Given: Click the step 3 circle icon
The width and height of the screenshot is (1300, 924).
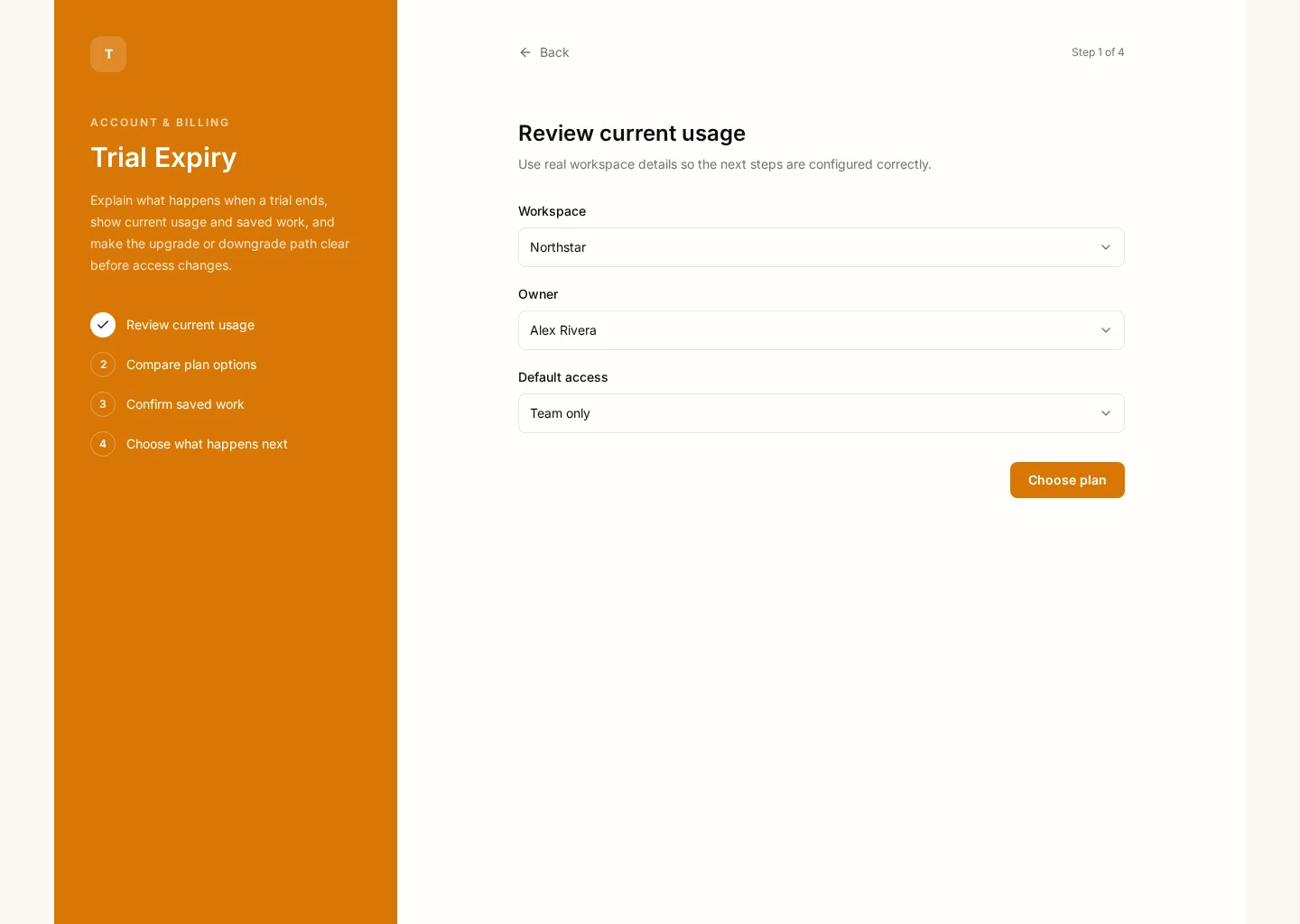Looking at the screenshot, I should click(103, 404).
